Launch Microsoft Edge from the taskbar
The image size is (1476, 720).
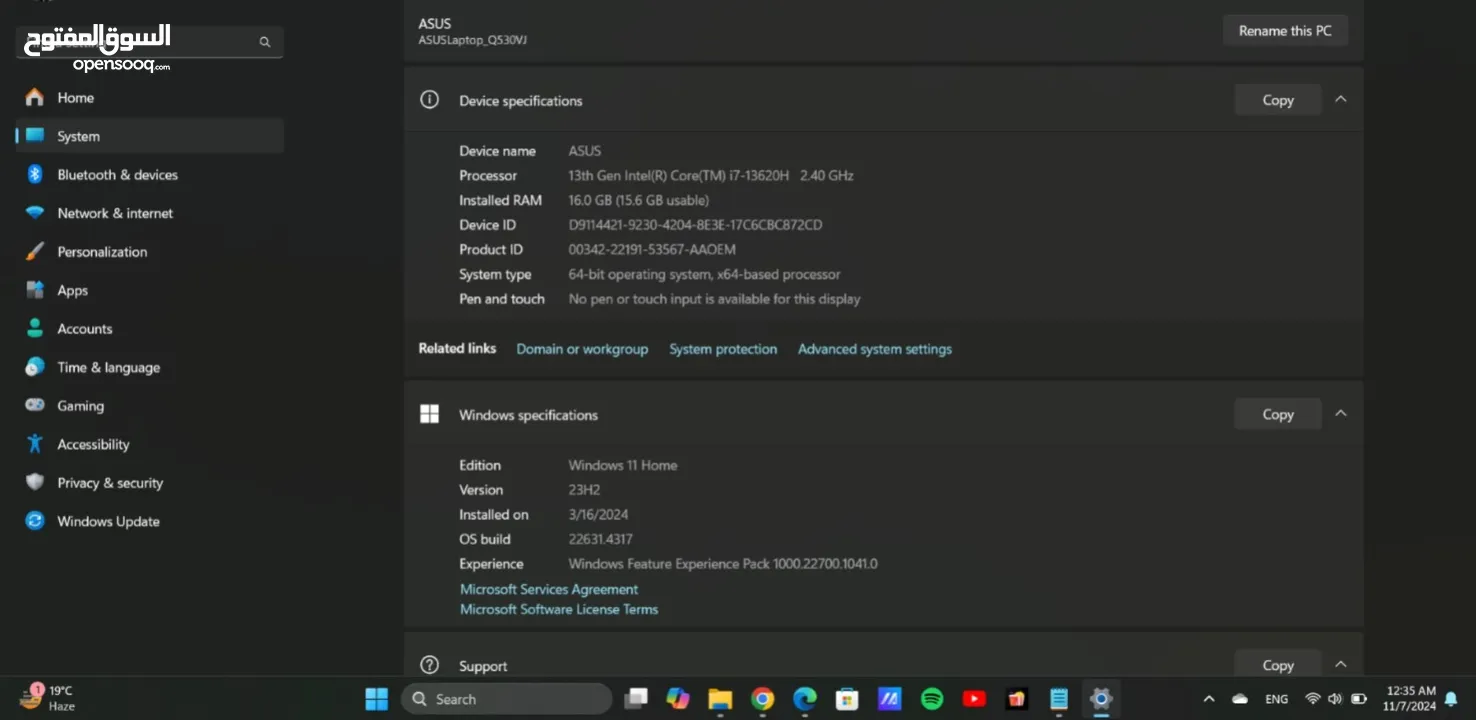[805, 699]
